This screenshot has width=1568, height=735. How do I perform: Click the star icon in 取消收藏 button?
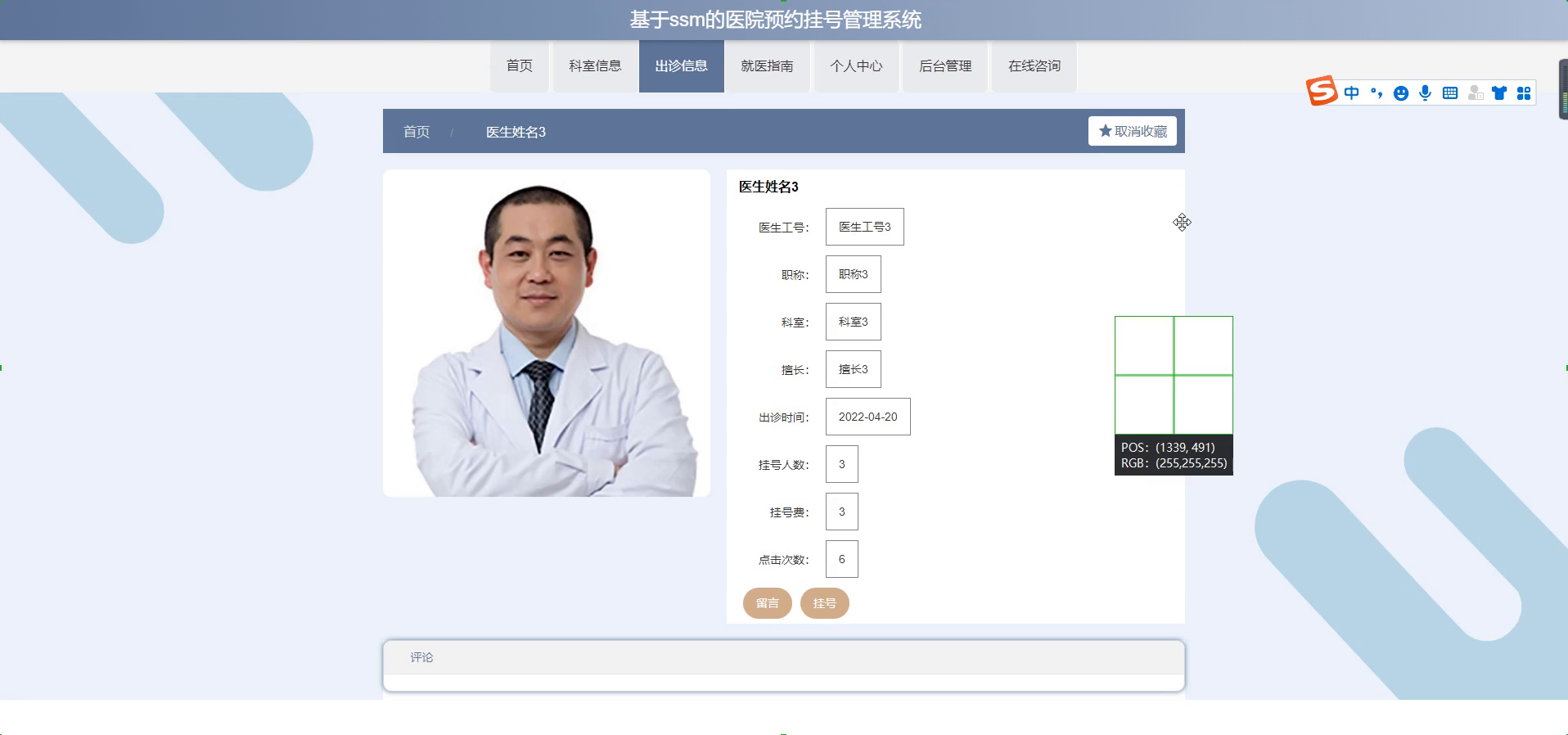point(1106,131)
